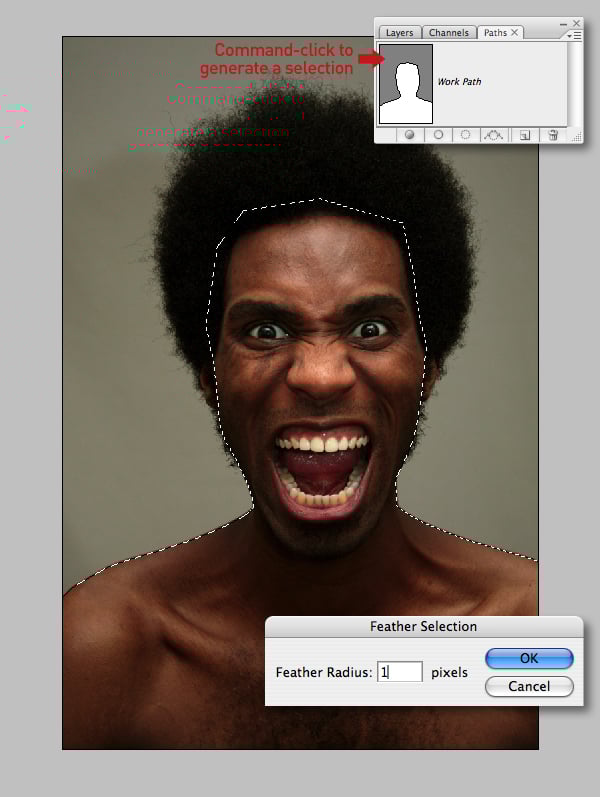Stroke path with brush icon
The height and width of the screenshot is (797, 600).
(438, 135)
